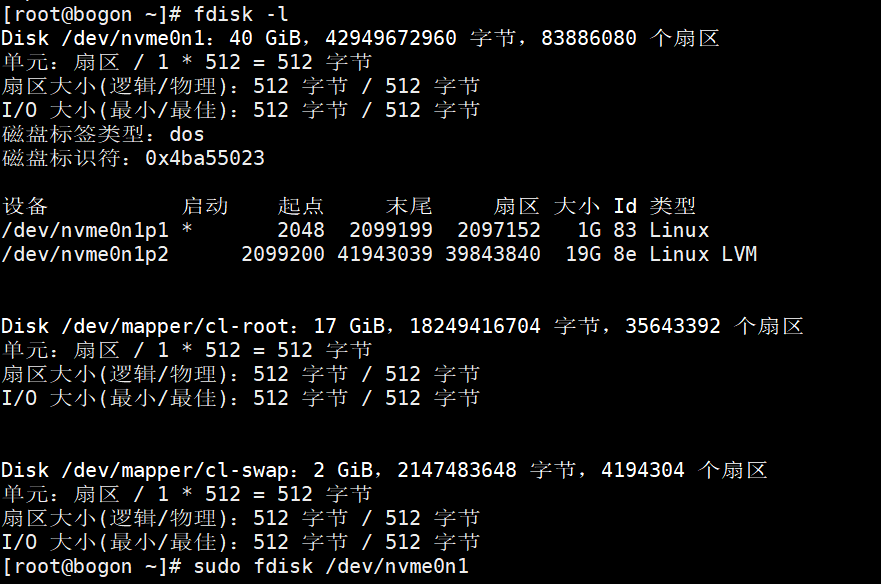The width and height of the screenshot is (881, 584).
Task: Click the 18249416704 bytes value
Action: pos(475,326)
